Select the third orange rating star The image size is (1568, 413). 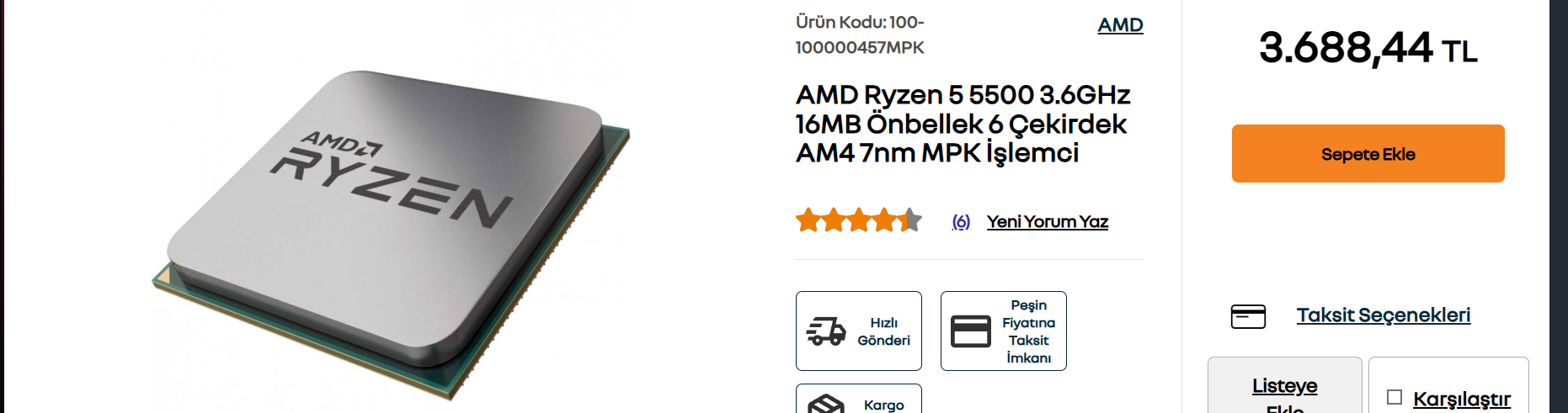point(859,220)
